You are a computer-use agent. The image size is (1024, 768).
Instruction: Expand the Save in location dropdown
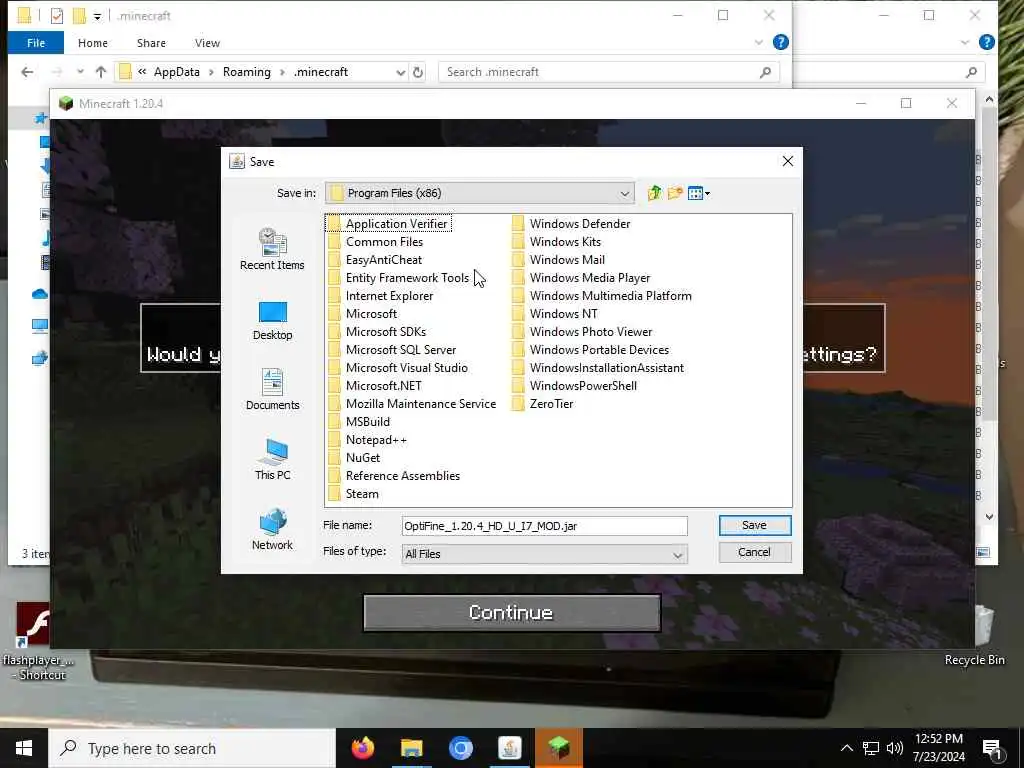point(624,193)
